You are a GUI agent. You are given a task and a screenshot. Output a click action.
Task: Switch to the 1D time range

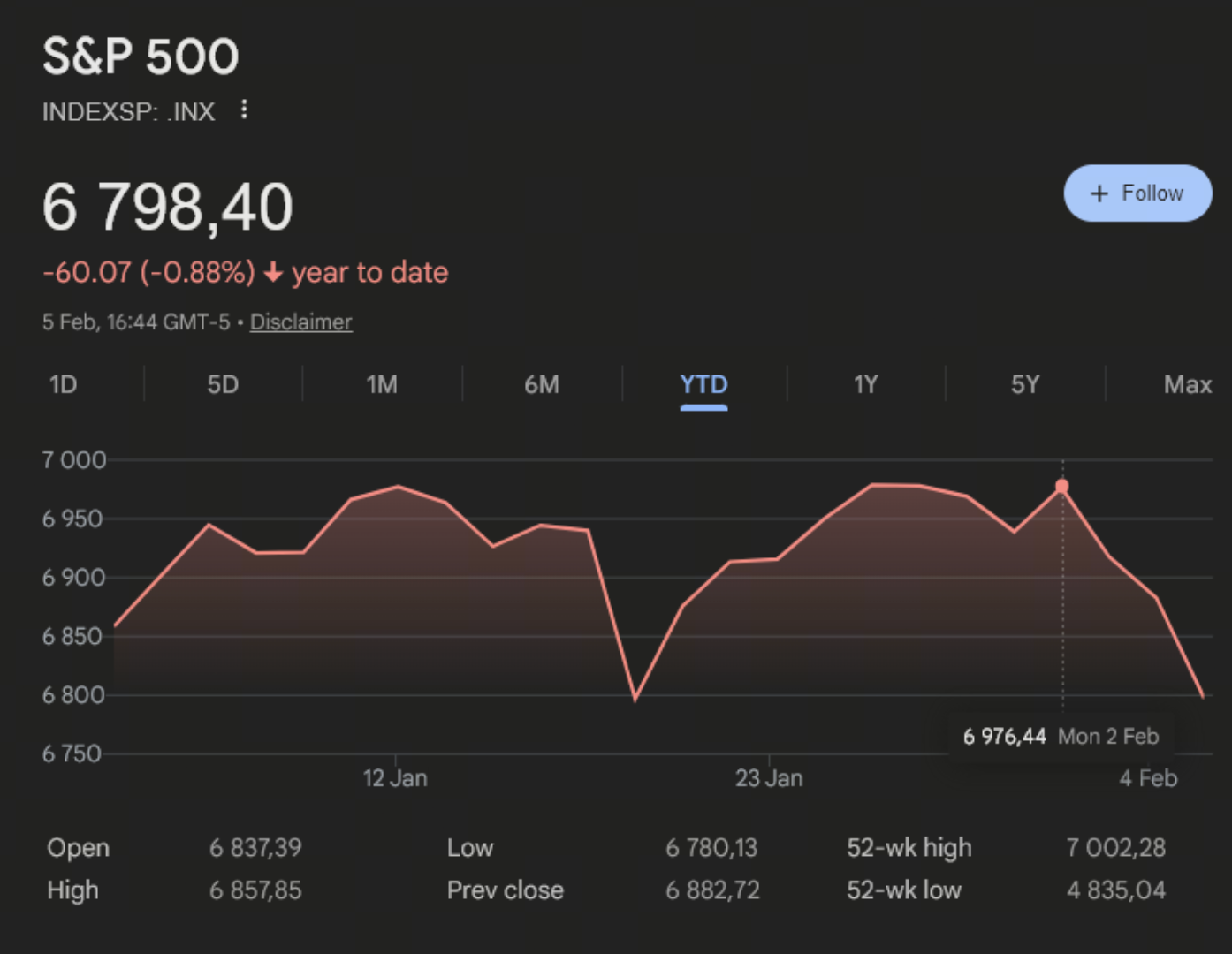(x=62, y=384)
